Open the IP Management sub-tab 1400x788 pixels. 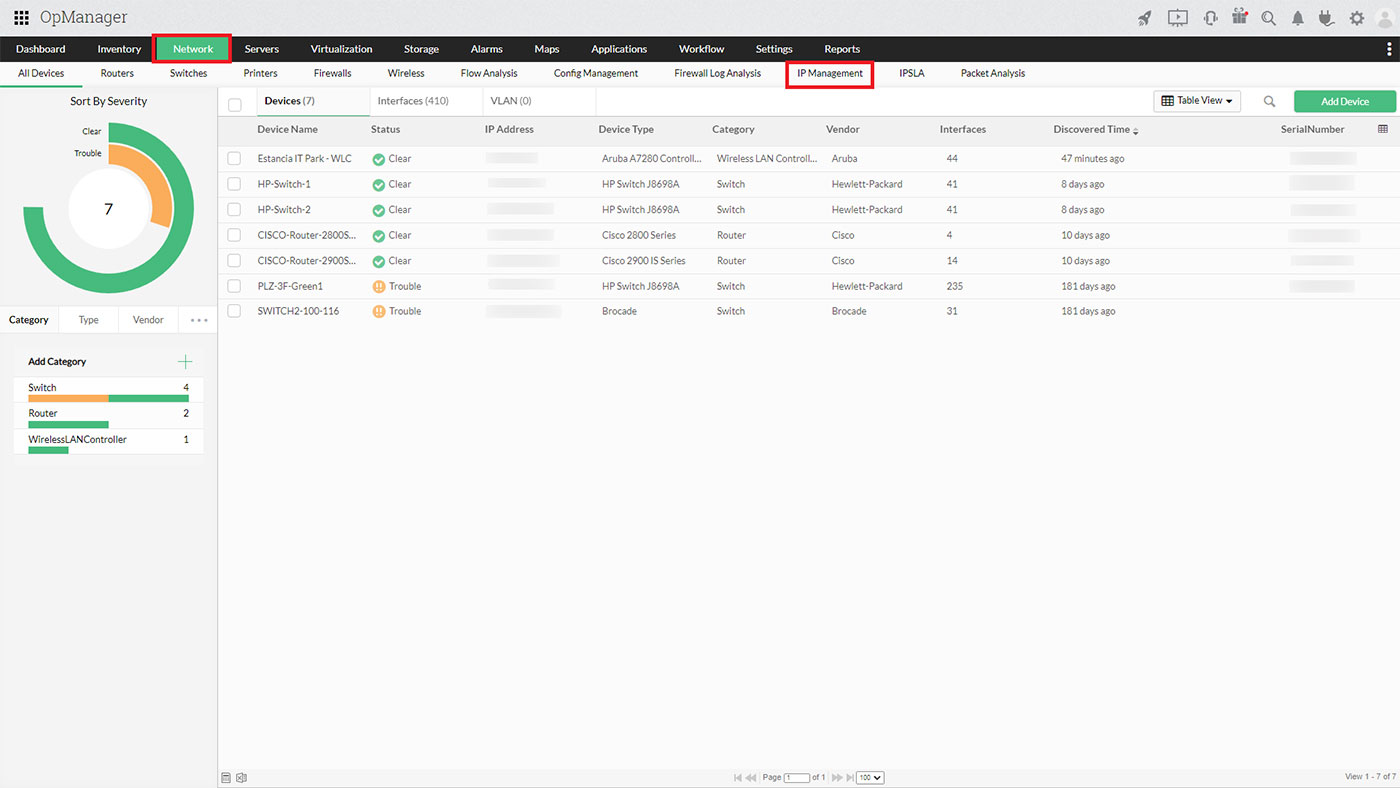click(830, 74)
